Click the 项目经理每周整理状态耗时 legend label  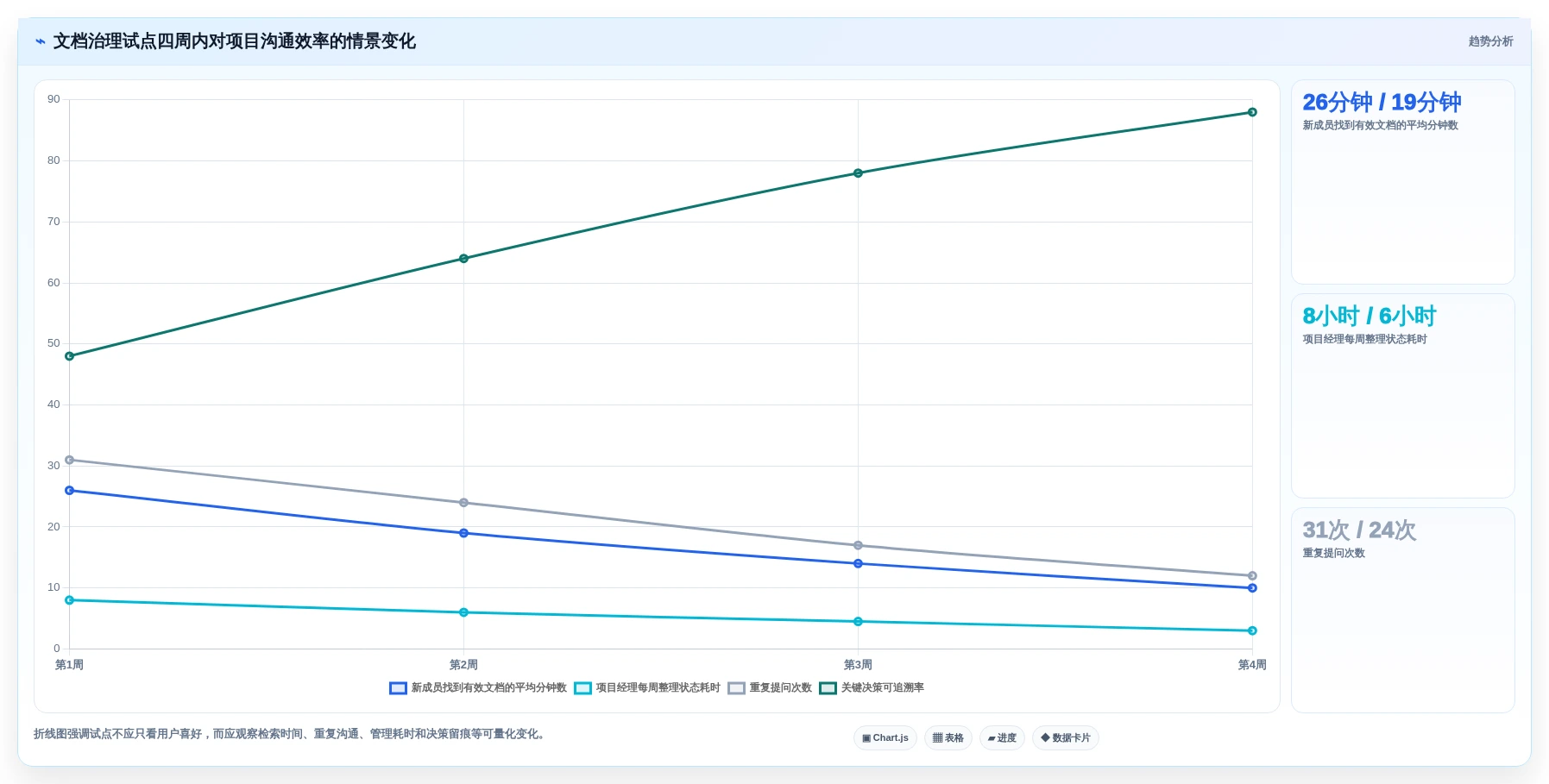pyautogui.click(x=658, y=688)
